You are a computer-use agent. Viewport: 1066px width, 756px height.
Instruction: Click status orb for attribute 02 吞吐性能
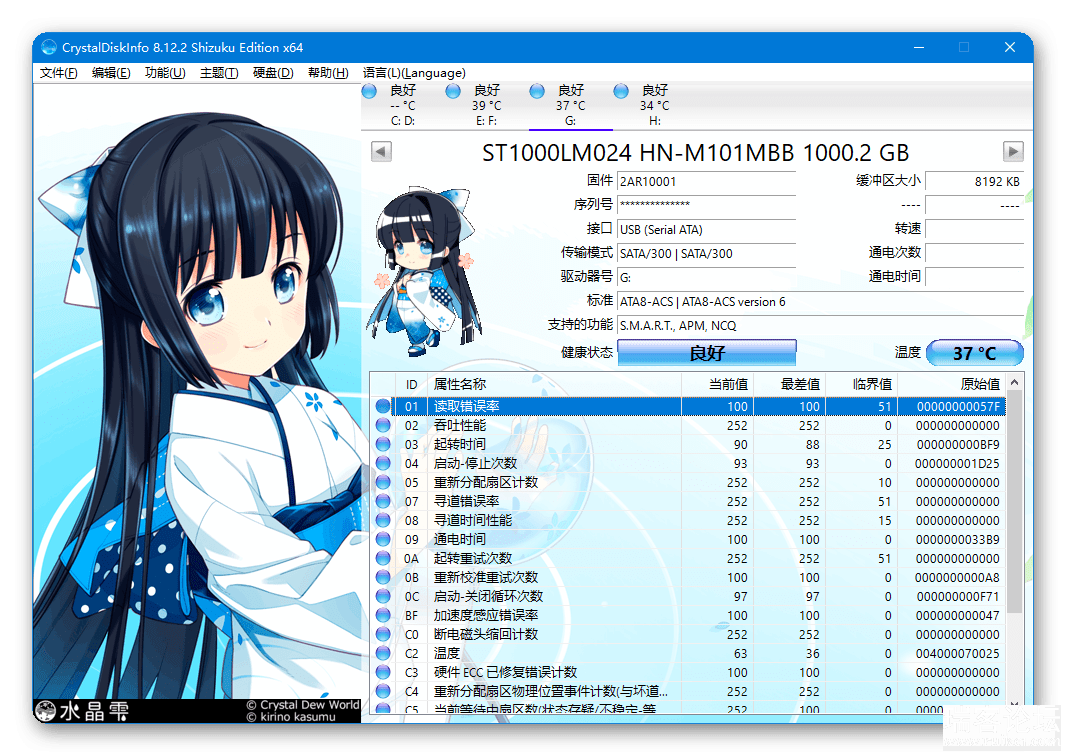click(x=383, y=425)
